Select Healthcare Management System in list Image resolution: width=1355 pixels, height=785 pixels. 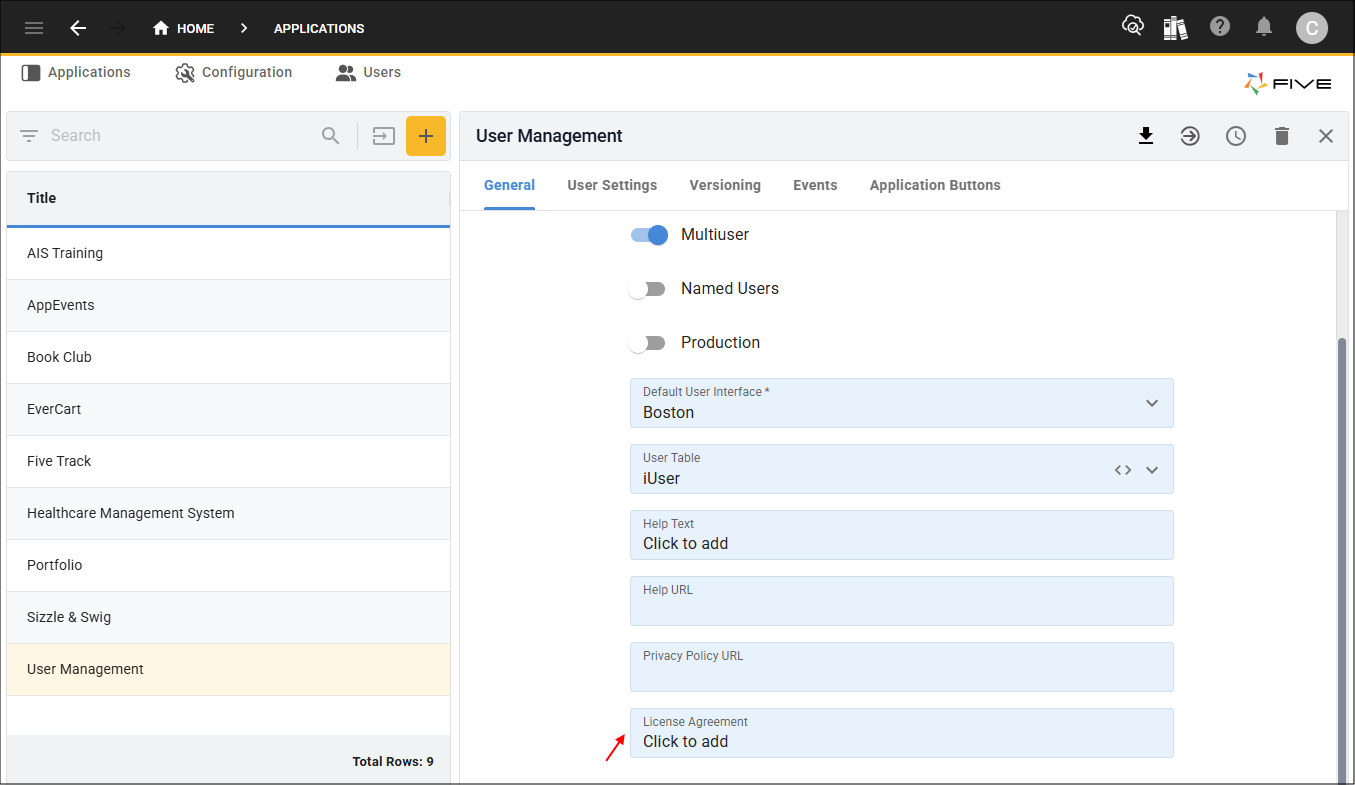(131, 513)
